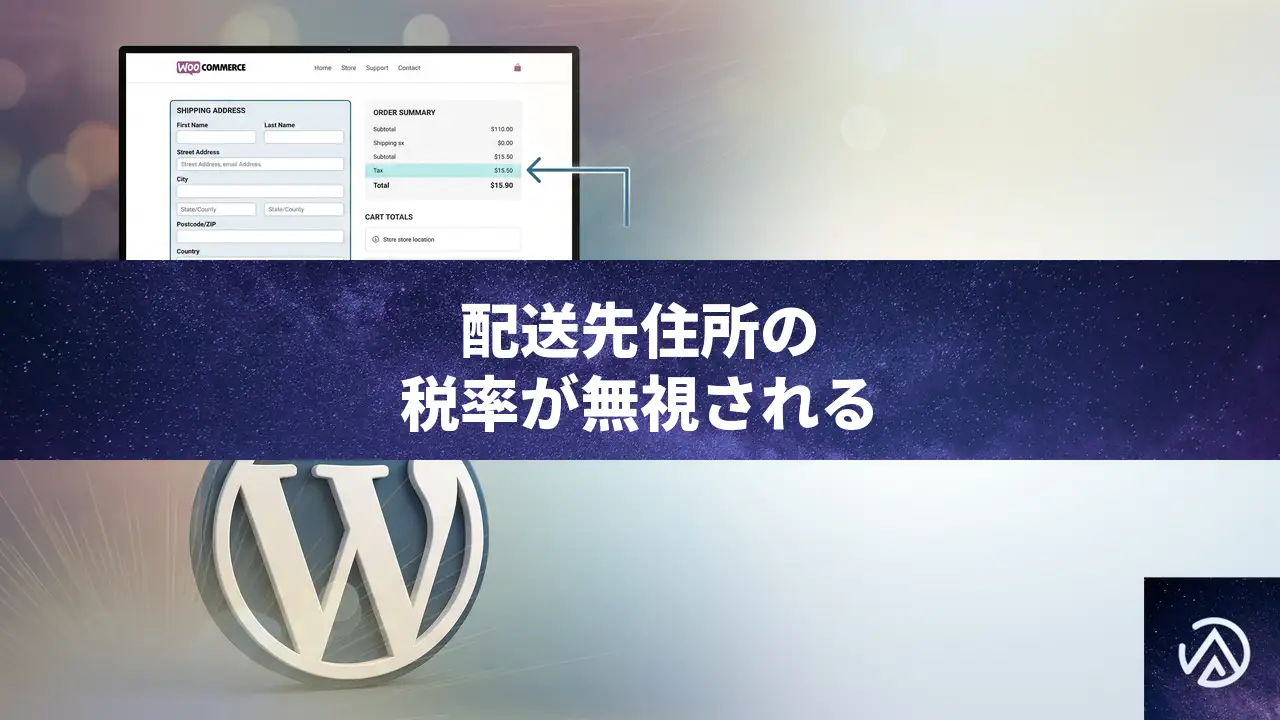Viewport: 1280px width, 720px height.
Task: Open the Store menu item
Action: pos(348,68)
